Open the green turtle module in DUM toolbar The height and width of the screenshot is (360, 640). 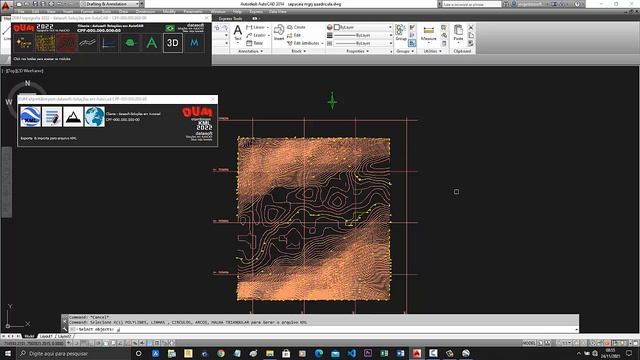click(130, 42)
